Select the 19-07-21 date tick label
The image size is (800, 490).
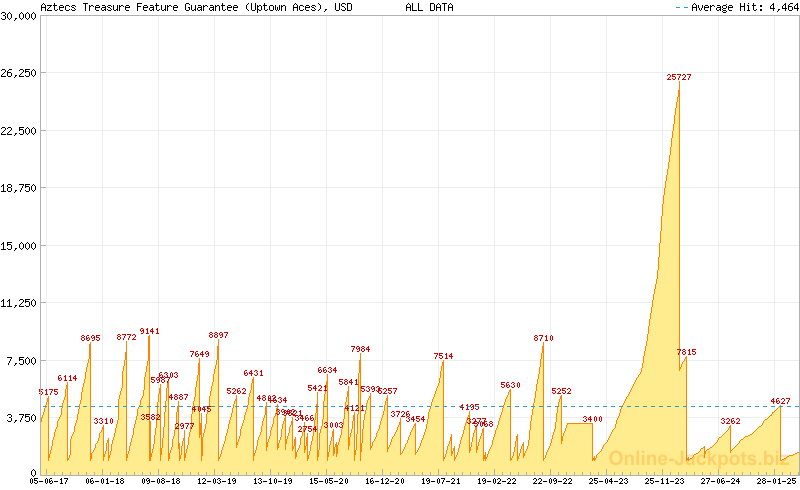pyautogui.click(x=440, y=481)
